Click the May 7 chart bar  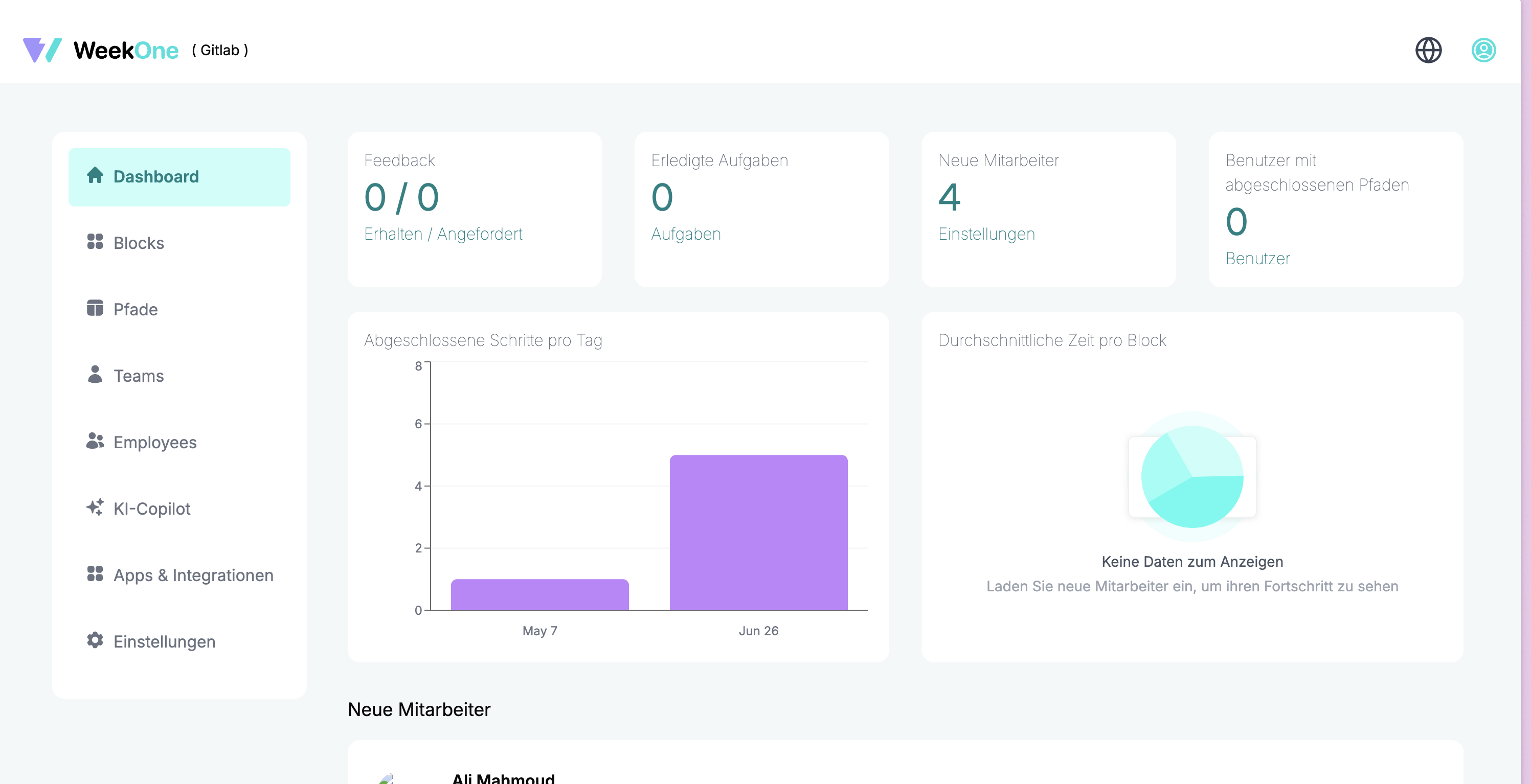click(539, 594)
